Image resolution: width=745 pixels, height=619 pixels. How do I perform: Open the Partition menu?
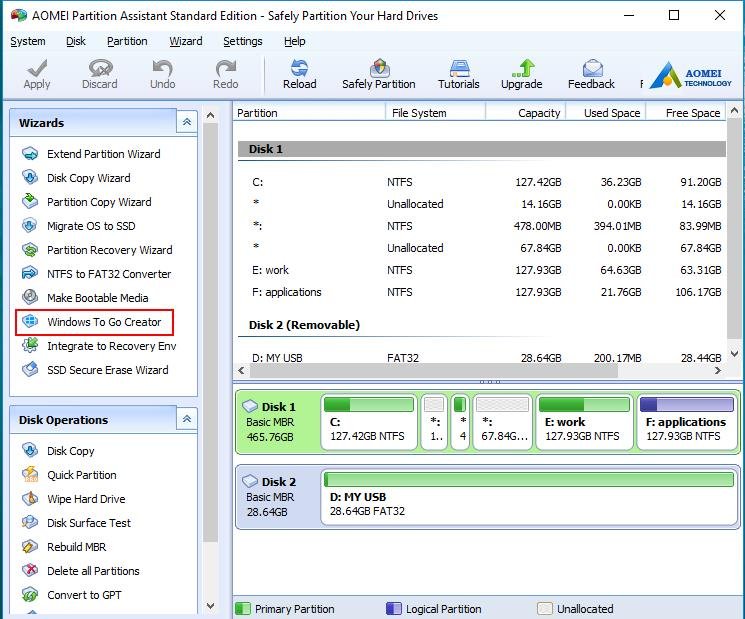pyautogui.click(x=127, y=41)
